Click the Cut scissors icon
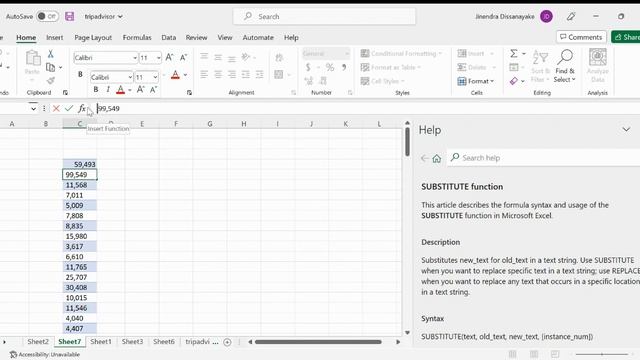The width and height of the screenshot is (640, 360). (x=51, y=54)
